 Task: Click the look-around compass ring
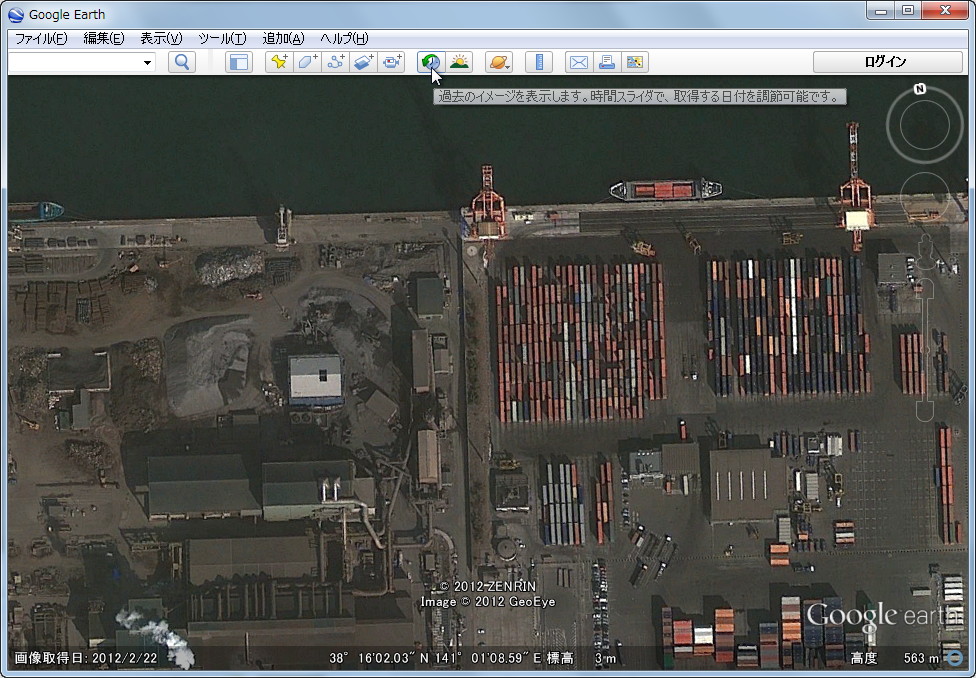(x=924, y=125)
